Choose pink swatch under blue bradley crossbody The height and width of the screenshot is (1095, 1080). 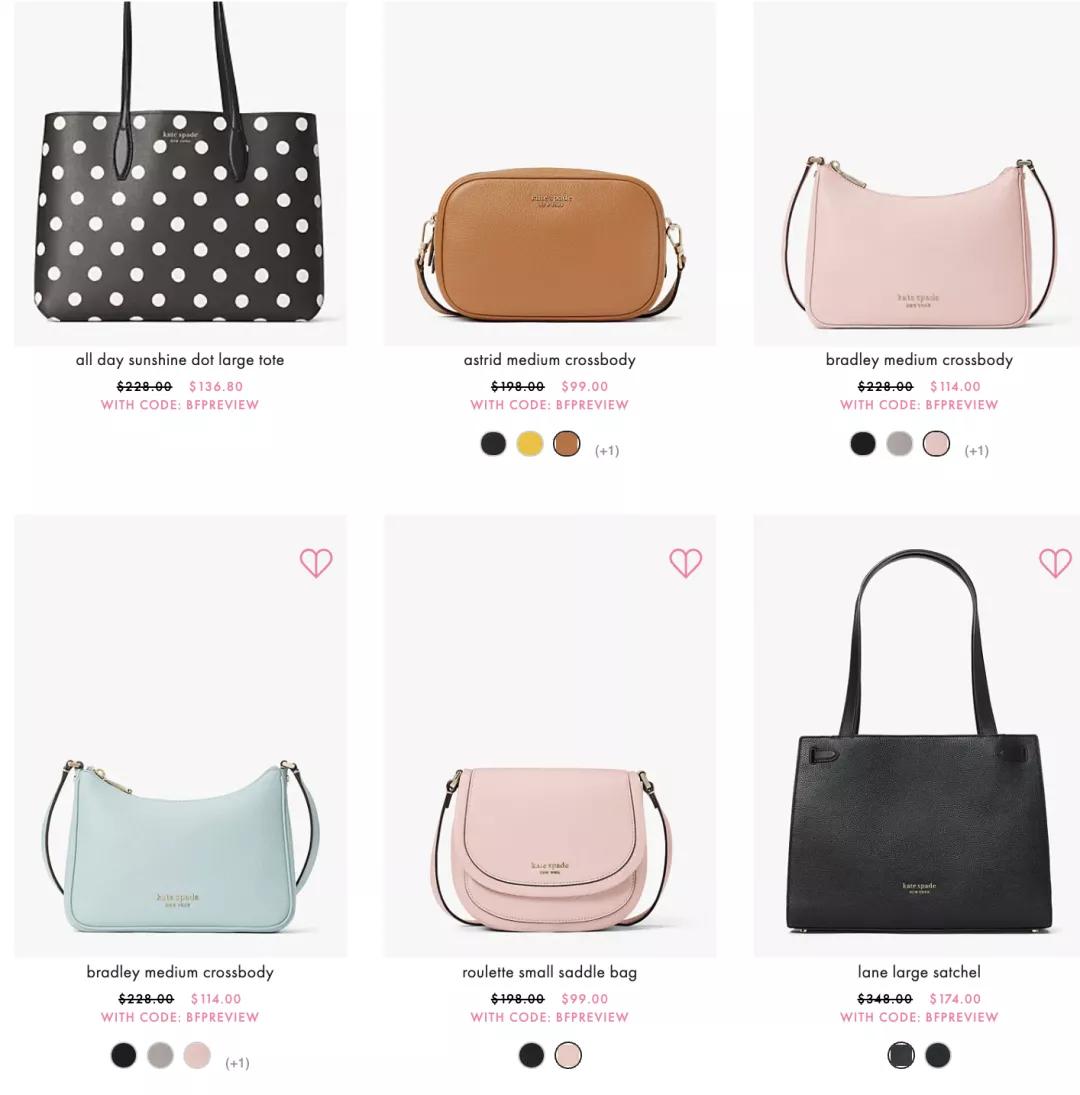pyautogui.click(x=197, y=1055)
